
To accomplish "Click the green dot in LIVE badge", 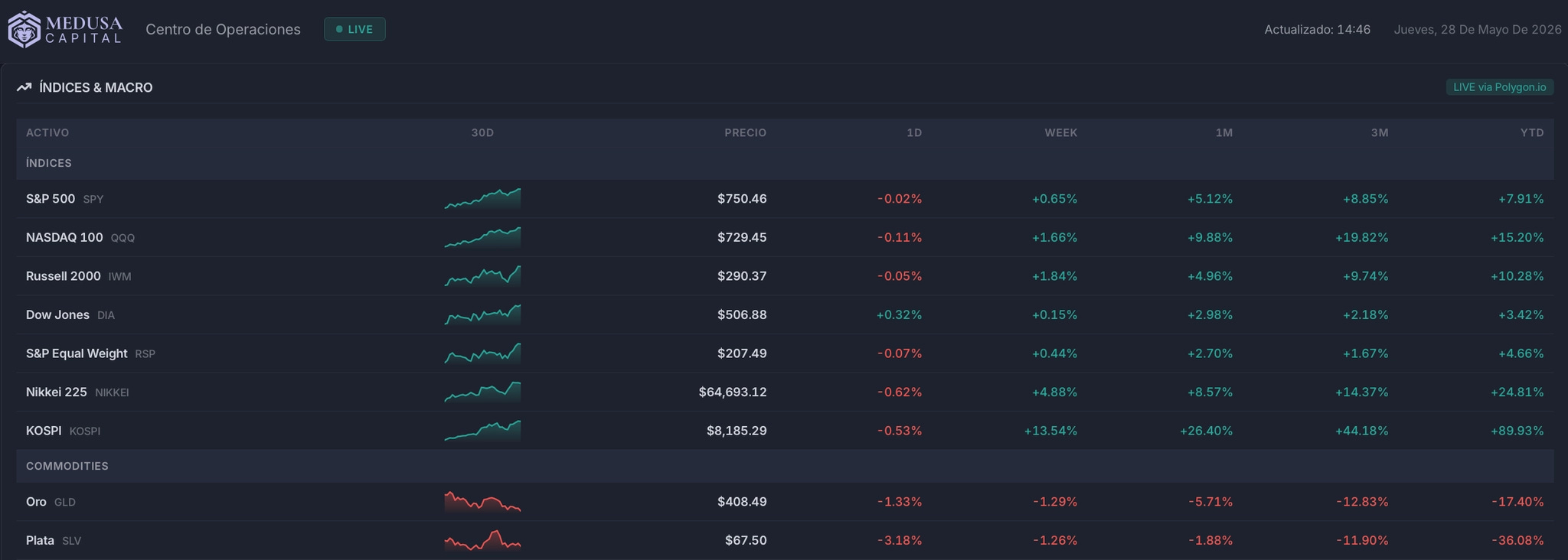I will 339,29.
